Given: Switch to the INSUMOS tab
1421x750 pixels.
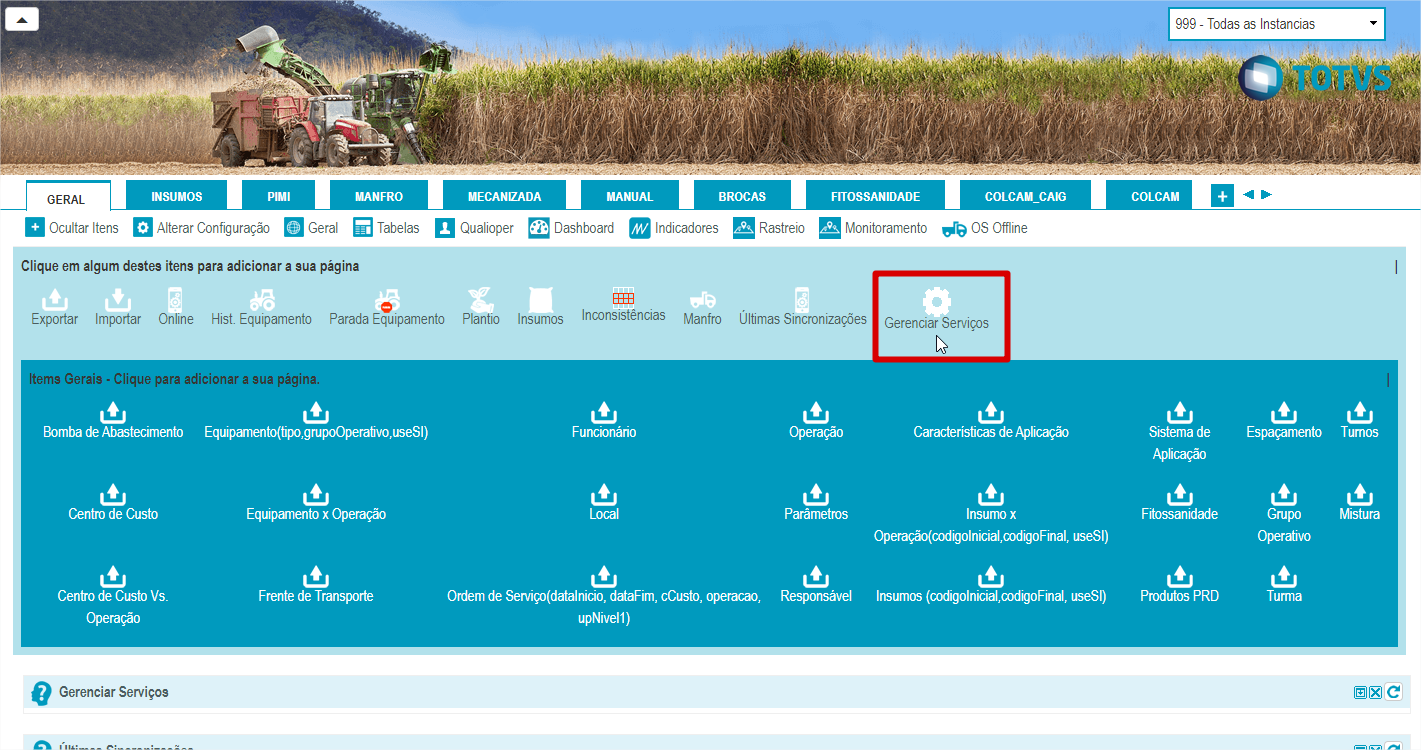Looking at the screenshot, I should tap(177, 196).
